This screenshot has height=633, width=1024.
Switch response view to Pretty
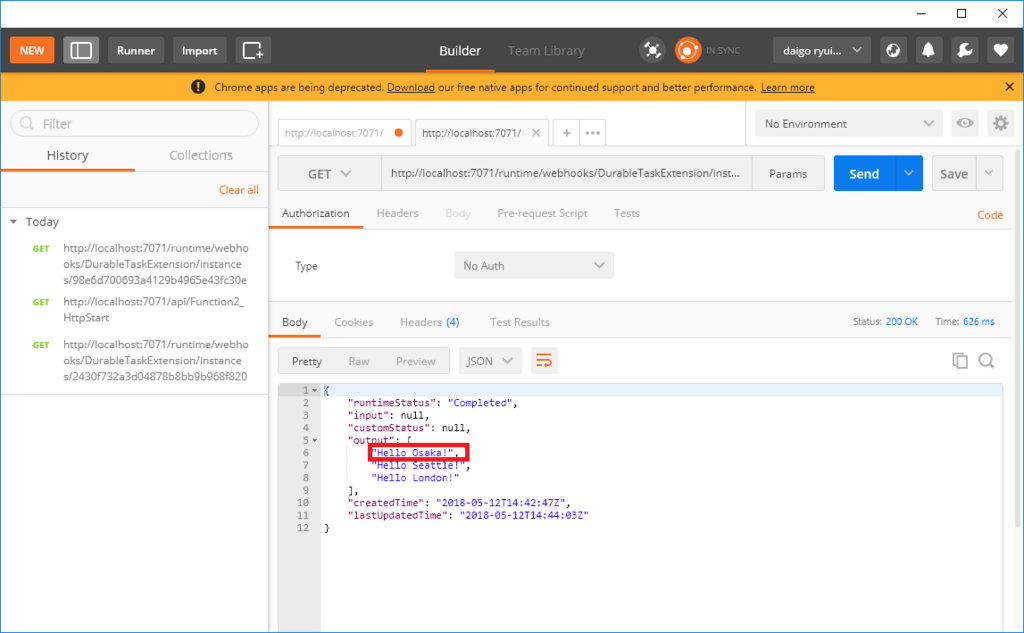click(306, 361)
